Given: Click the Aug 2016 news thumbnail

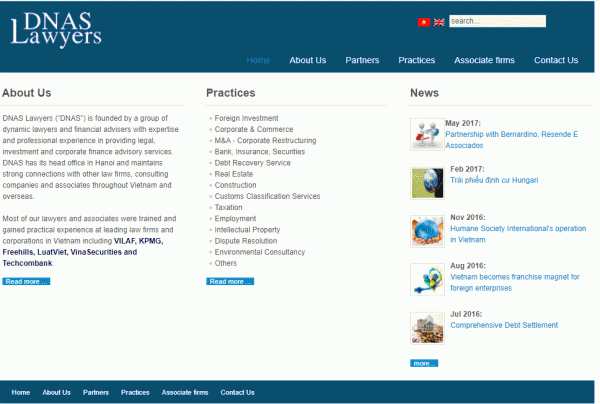Looking at the screenshot, I should coord(427,280).
